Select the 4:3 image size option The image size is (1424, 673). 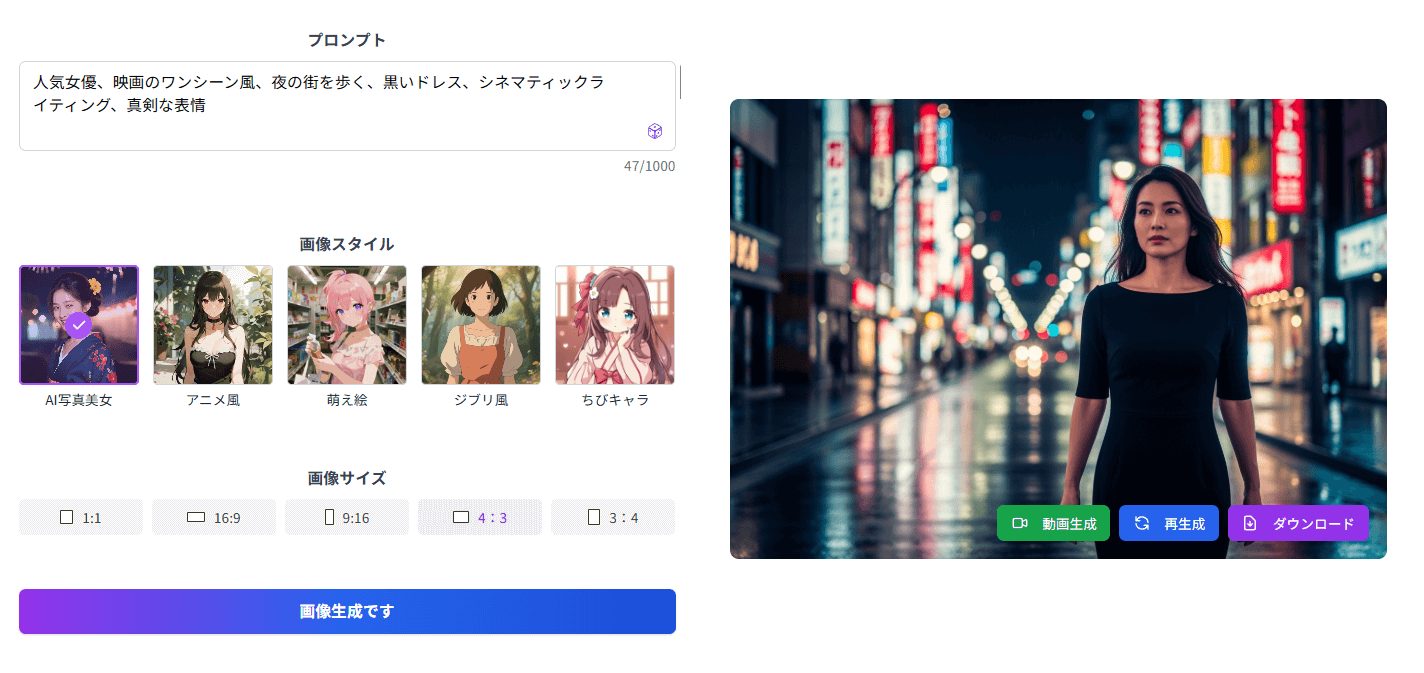pyautogui.click(x=480, y=517)
